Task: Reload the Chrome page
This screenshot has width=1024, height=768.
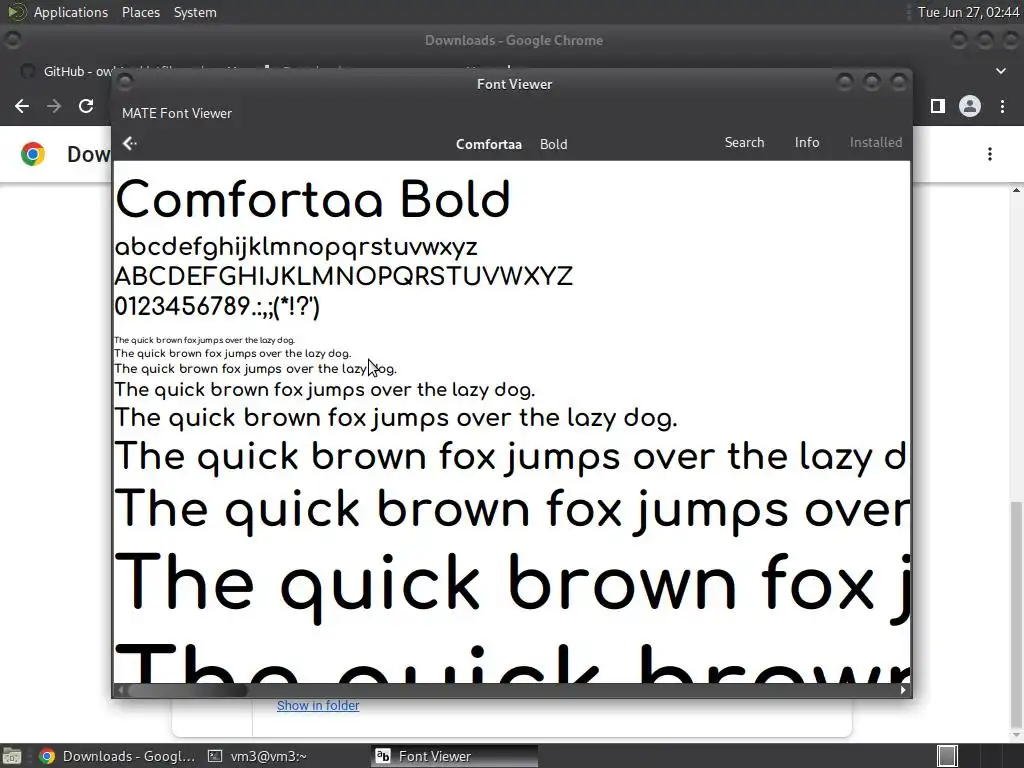Action: pos(86,106)
